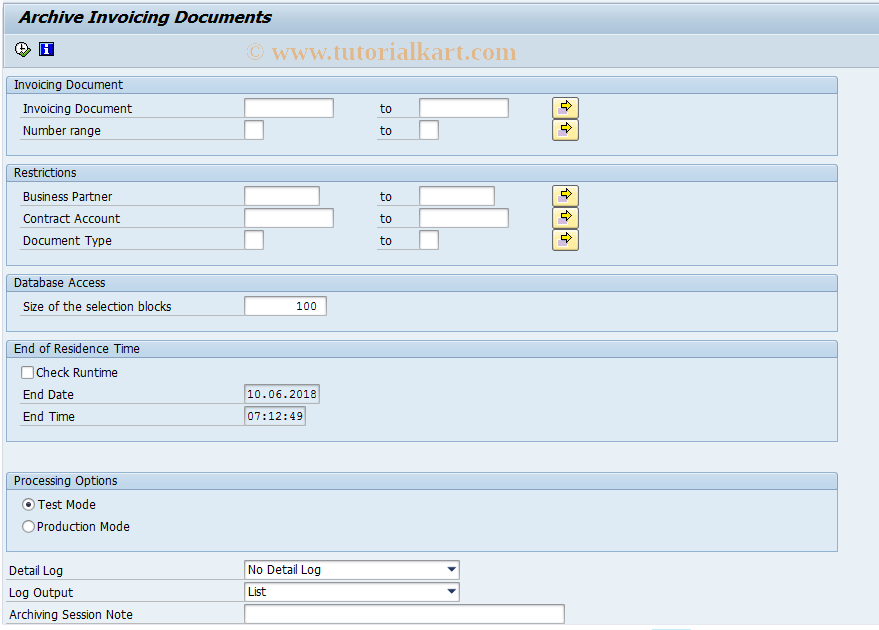Click the Execute clock icon

[22, 50]
